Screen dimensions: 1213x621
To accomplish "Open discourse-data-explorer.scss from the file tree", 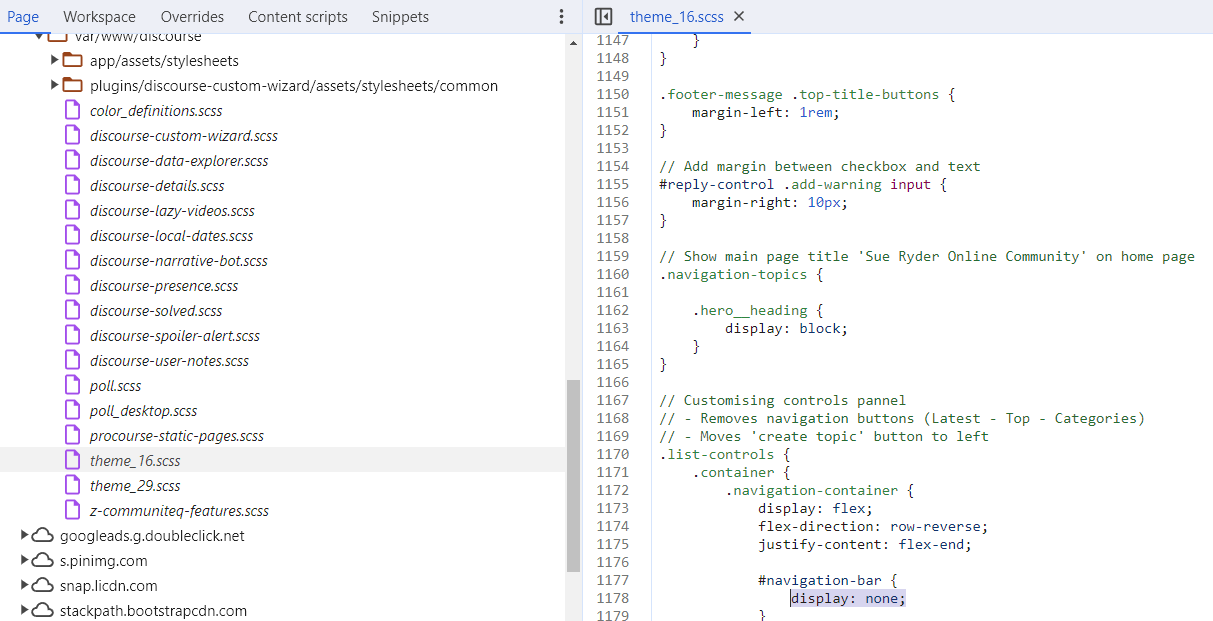I will pyautogui.click(x=179, y=161).
